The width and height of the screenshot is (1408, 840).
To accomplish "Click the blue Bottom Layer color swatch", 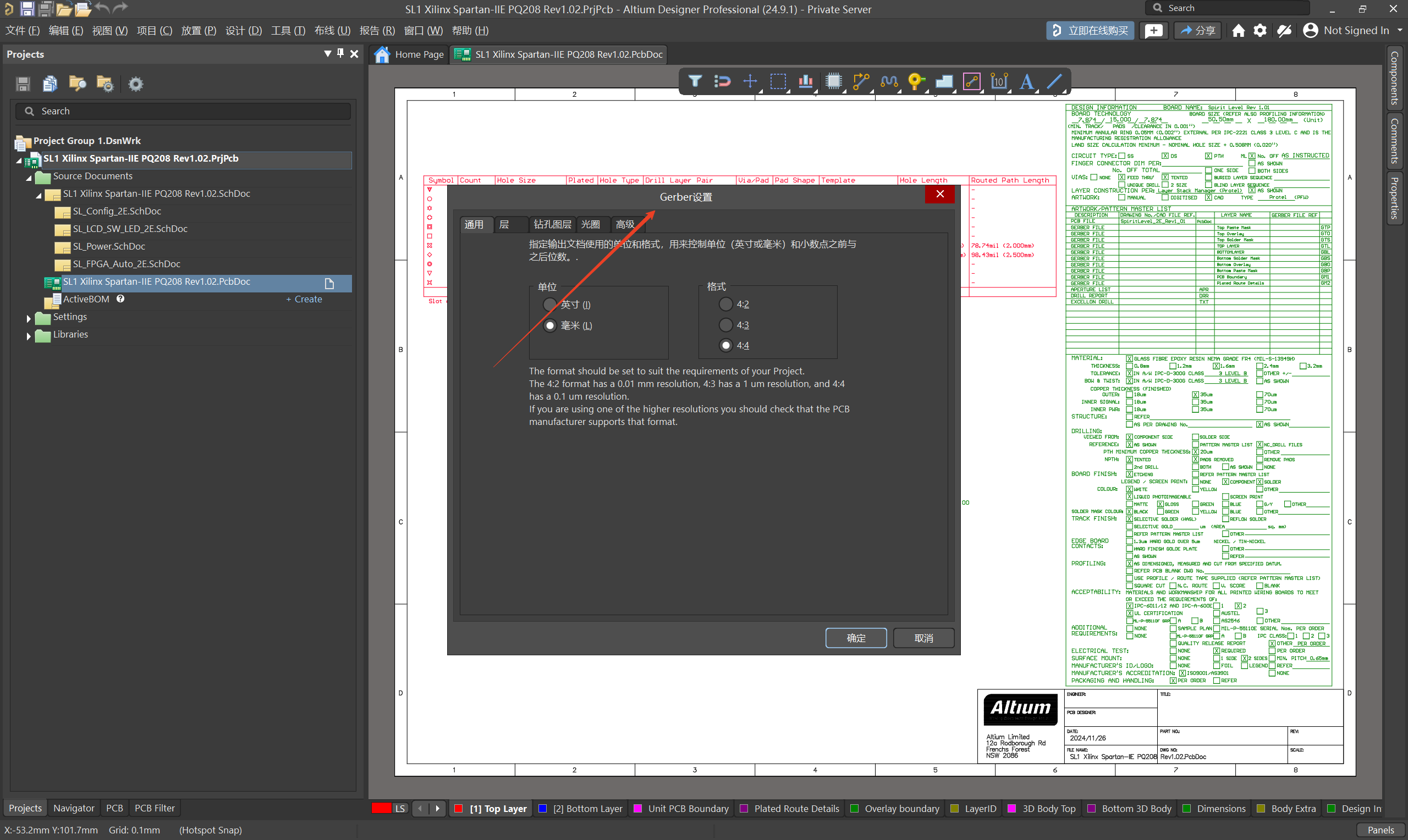I will (x=542, y=809).
